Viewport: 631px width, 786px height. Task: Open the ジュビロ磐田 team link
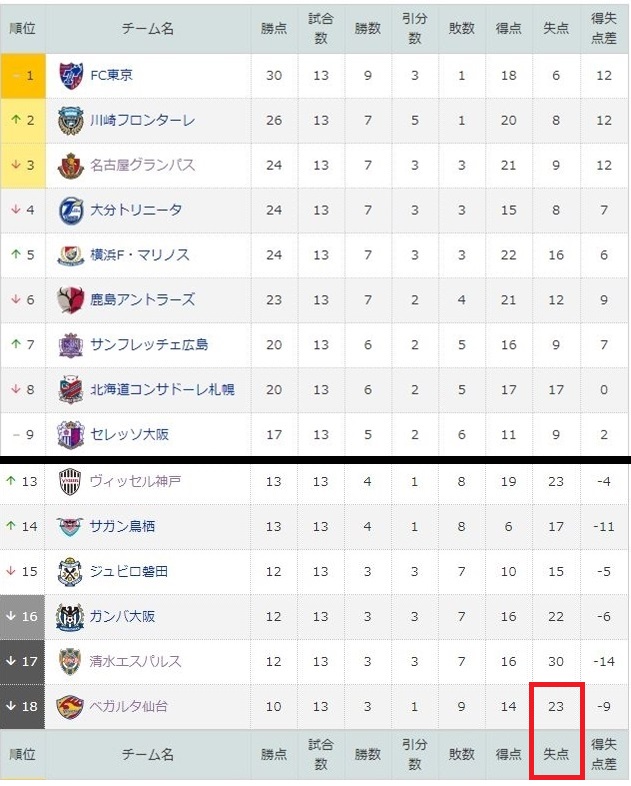129,571
